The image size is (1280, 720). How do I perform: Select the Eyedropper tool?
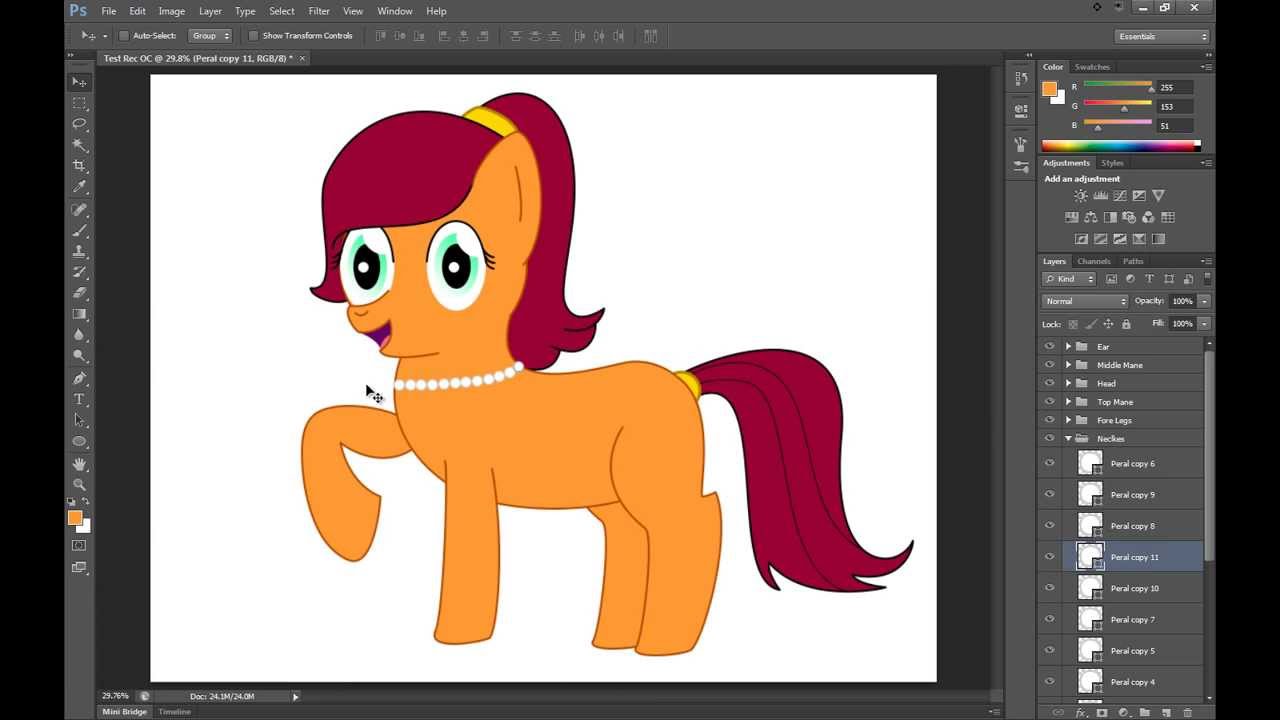coord(79,187)
